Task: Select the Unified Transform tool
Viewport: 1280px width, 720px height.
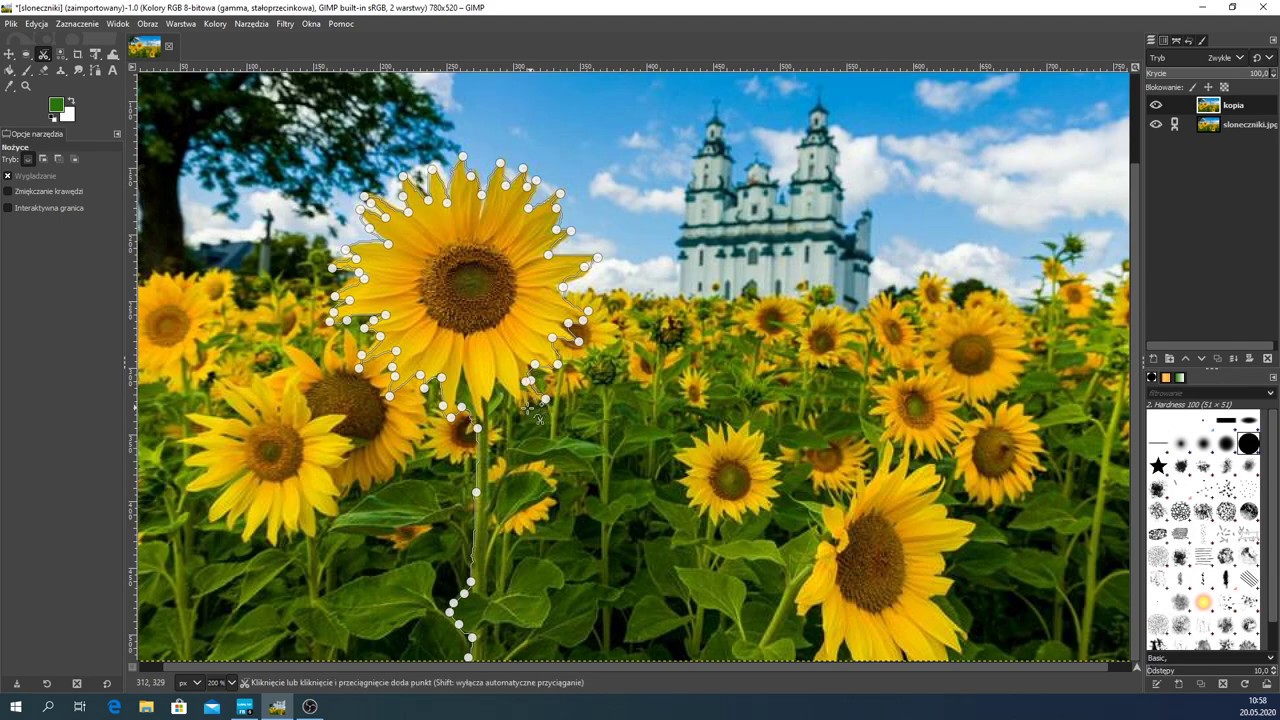Action: point(95,54)
